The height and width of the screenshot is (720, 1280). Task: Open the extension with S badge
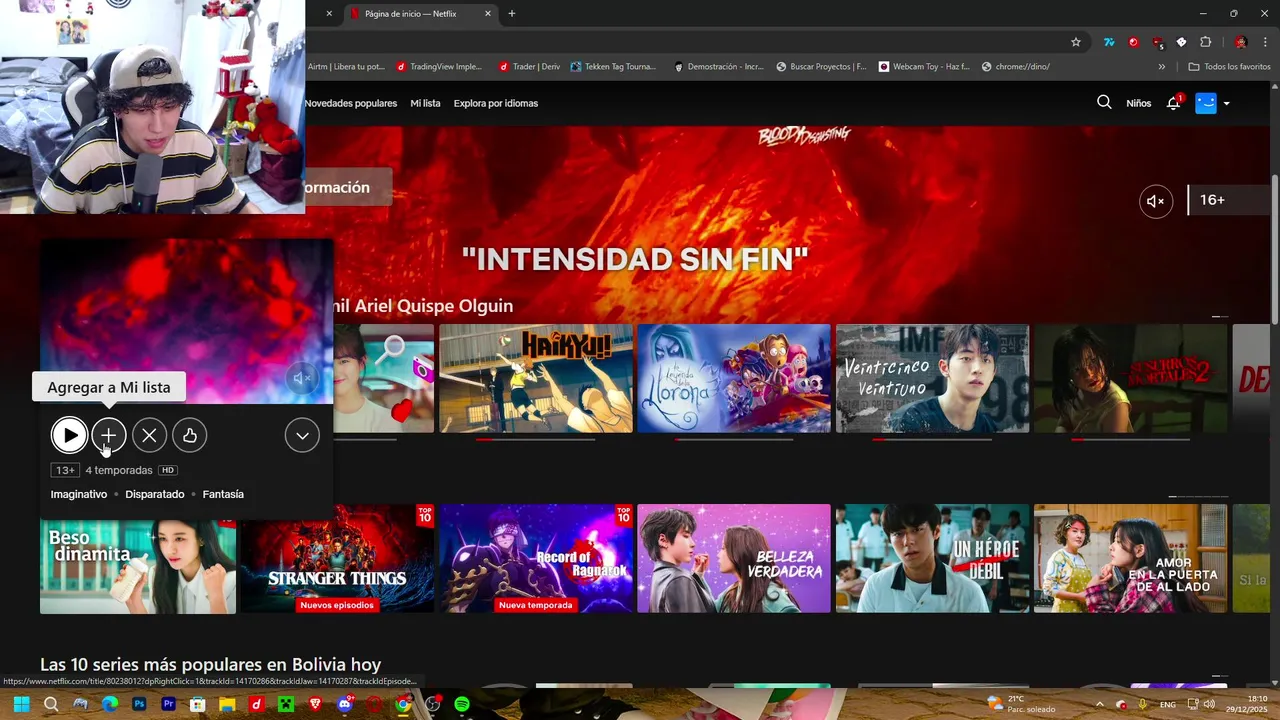(x=1157, y=42)
